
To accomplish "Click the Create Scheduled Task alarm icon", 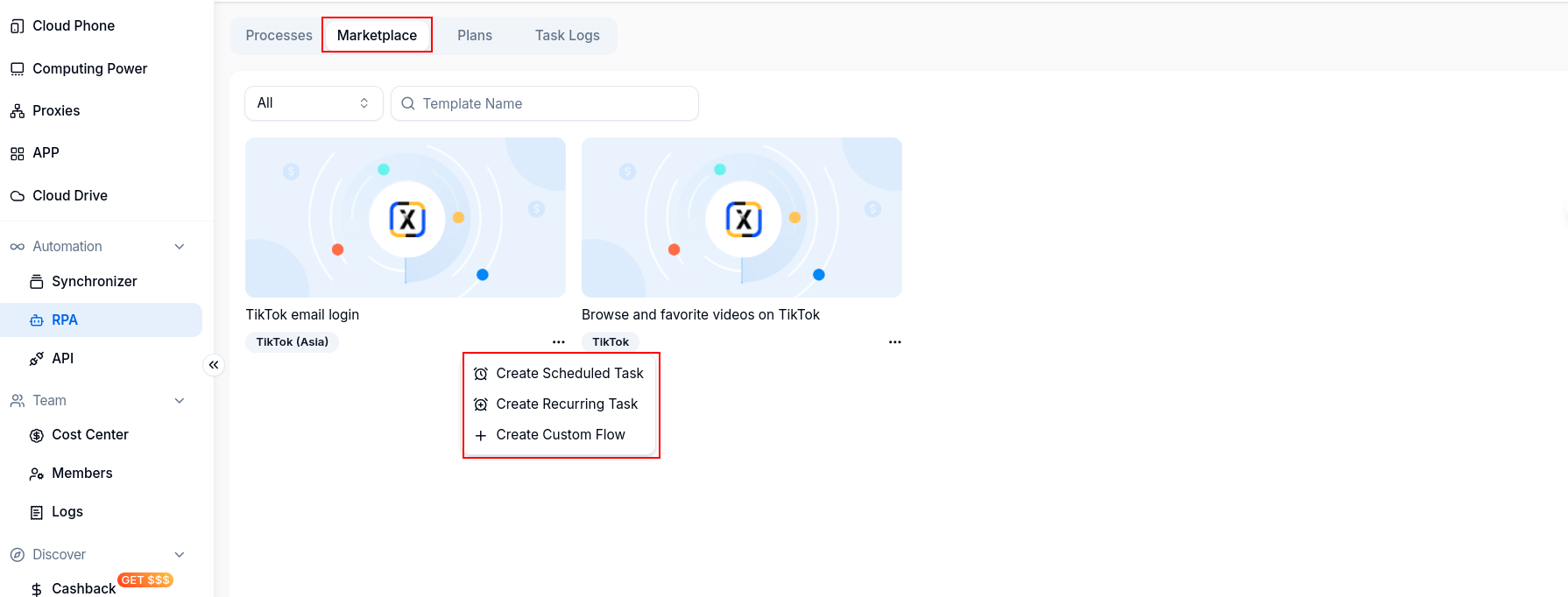I will point(480,374).
